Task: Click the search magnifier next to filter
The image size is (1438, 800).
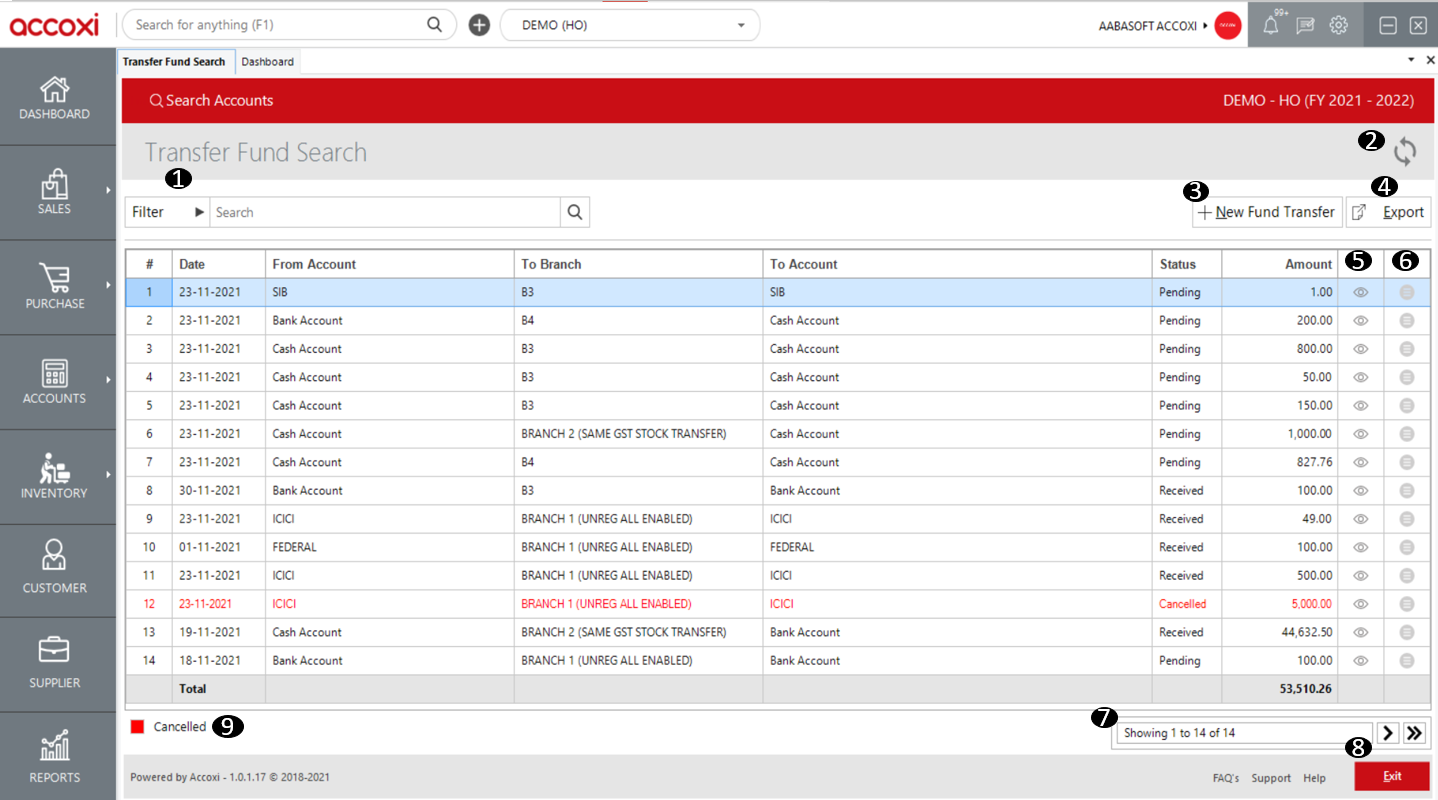Action: [575, 212]
